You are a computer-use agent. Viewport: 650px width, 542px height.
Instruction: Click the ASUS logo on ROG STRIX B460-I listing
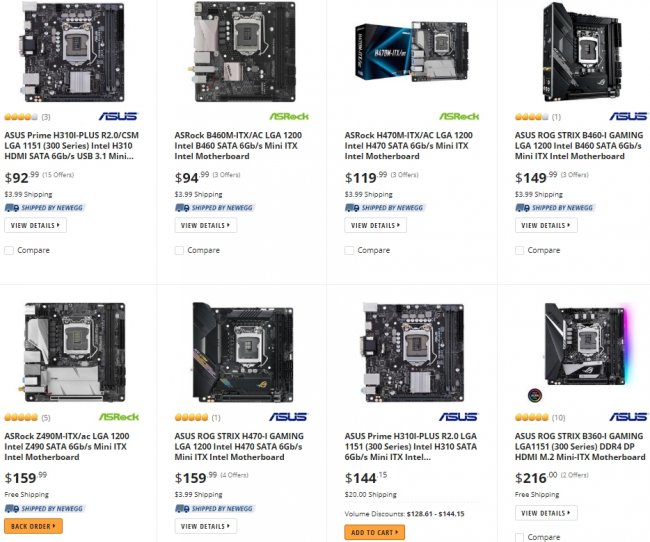pos(628,116)
